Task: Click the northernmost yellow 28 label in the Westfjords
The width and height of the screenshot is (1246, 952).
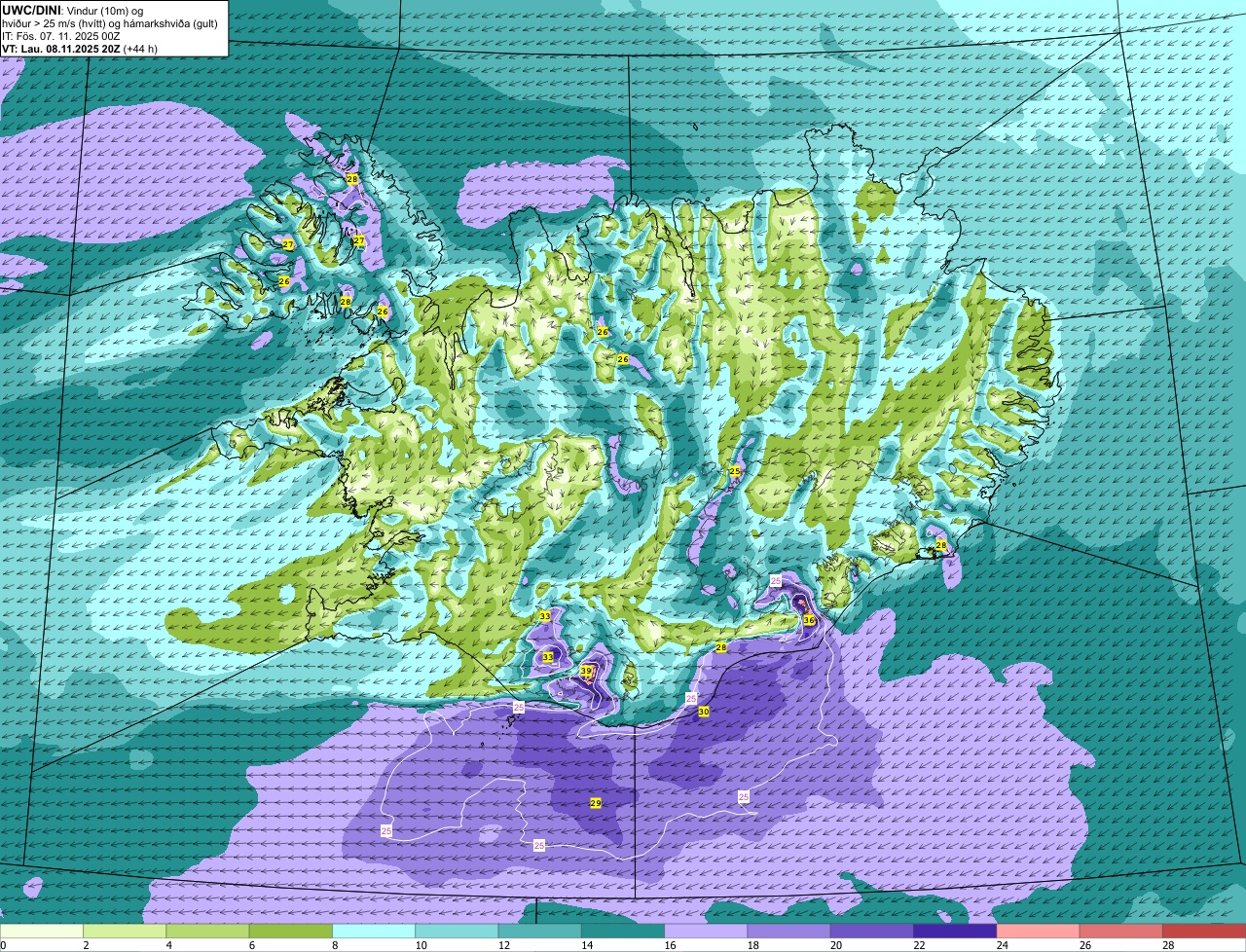Action: pyautogui.click(x=352, y=179)
